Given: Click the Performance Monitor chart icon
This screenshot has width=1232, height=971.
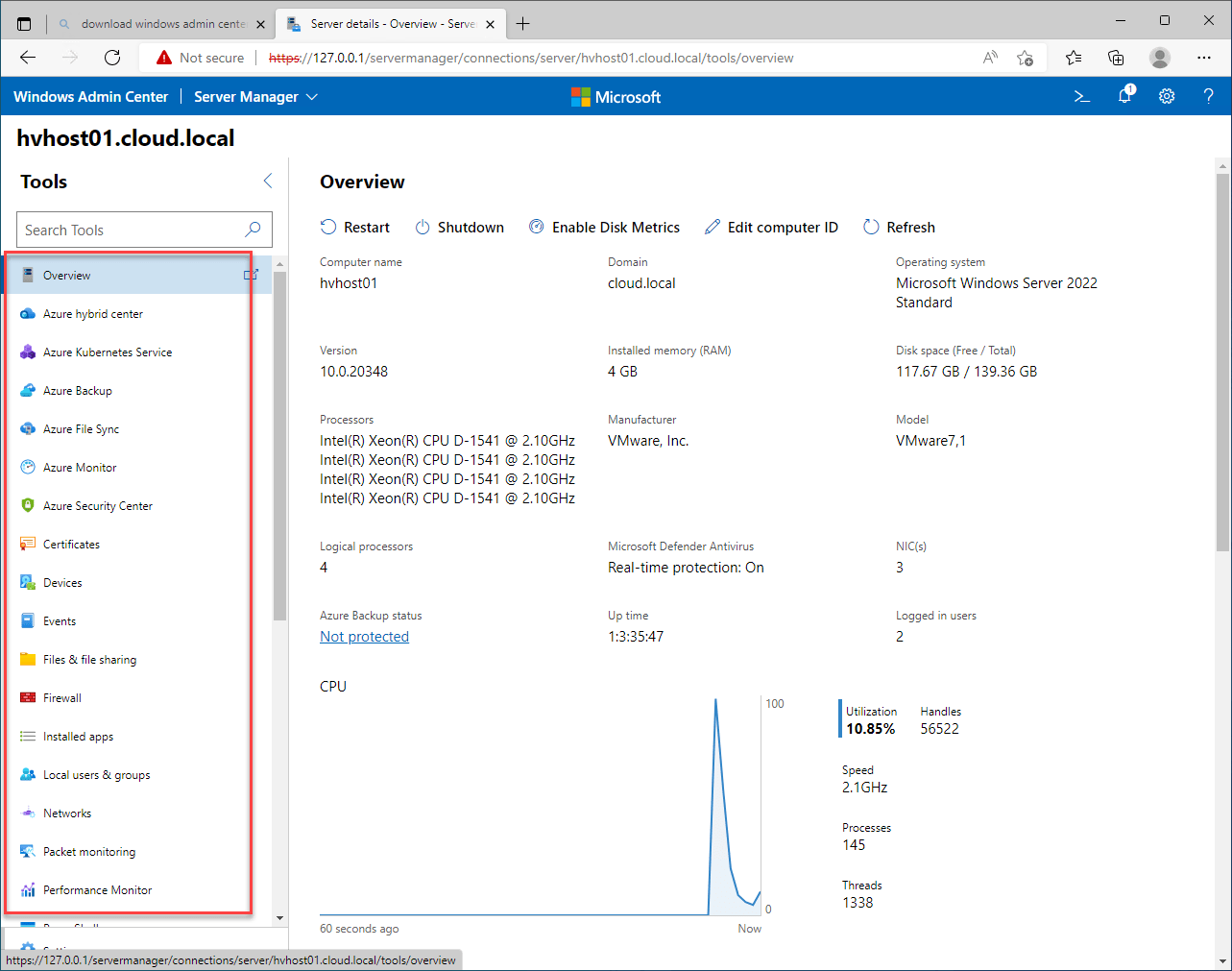Looking at the screenshot, I should click(x=28, y=890).
